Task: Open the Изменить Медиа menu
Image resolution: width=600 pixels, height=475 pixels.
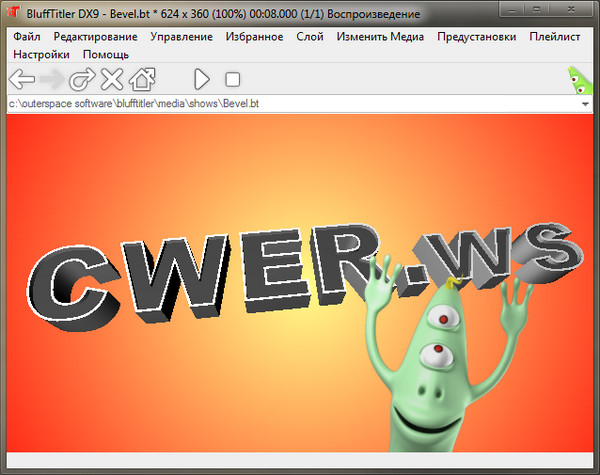Action: tap(380, 37)
